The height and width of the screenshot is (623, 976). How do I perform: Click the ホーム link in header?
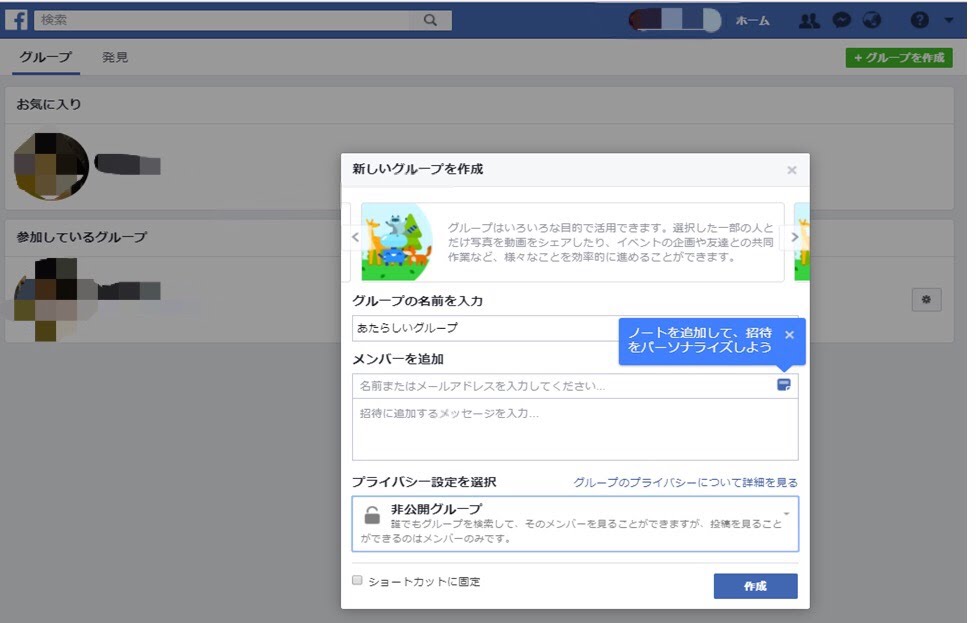[x=753, y=21]
